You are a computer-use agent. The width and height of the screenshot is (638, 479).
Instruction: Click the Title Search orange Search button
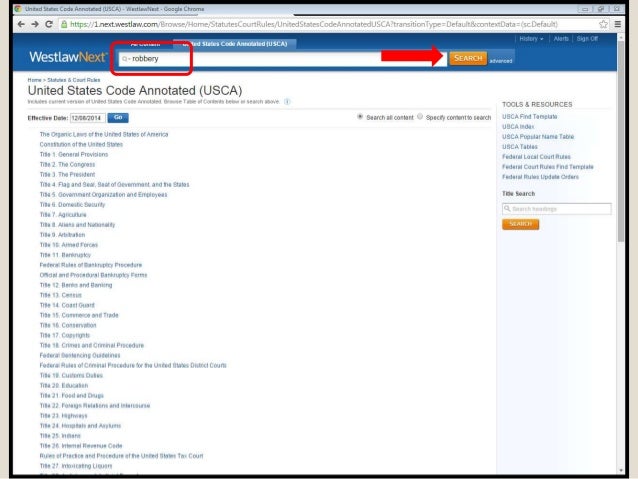pos(520,224)
